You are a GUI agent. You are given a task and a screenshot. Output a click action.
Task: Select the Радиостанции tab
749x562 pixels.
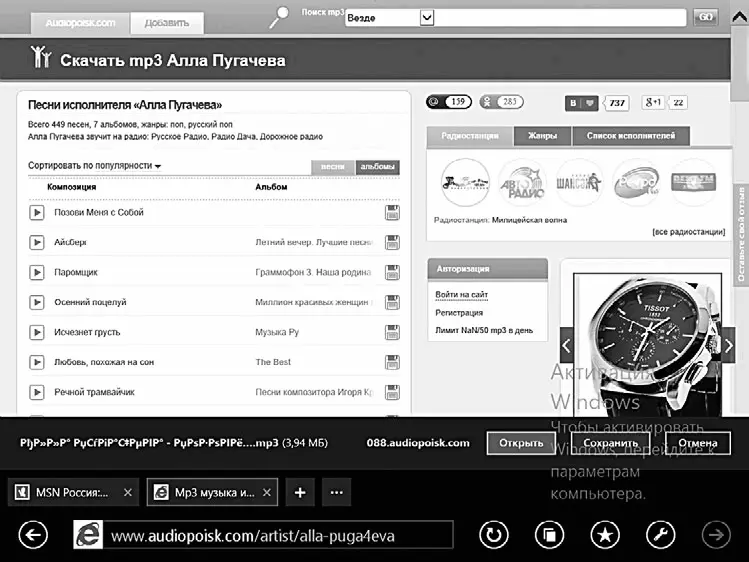click(x=470, y=136)
